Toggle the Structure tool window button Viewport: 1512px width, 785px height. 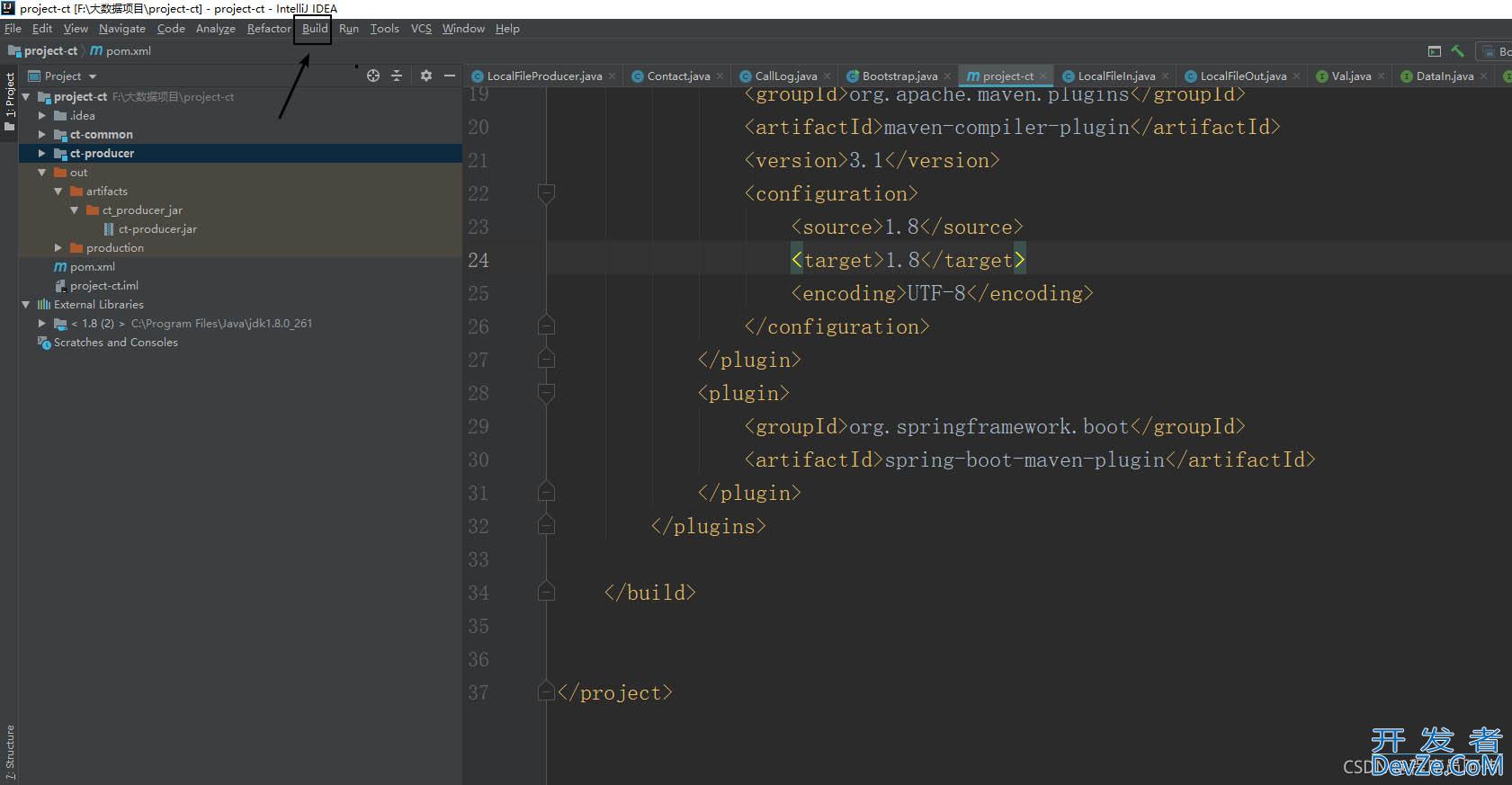tap(9, 752)
